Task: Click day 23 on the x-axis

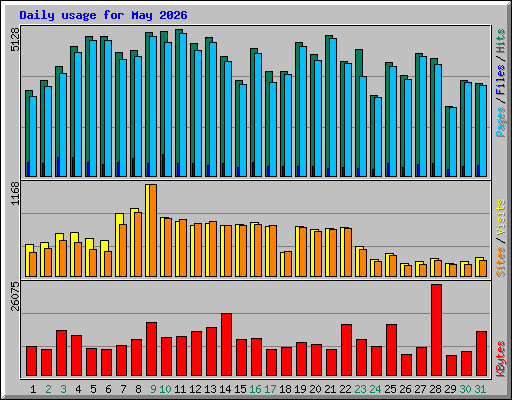Action: [x=360, y=389]
